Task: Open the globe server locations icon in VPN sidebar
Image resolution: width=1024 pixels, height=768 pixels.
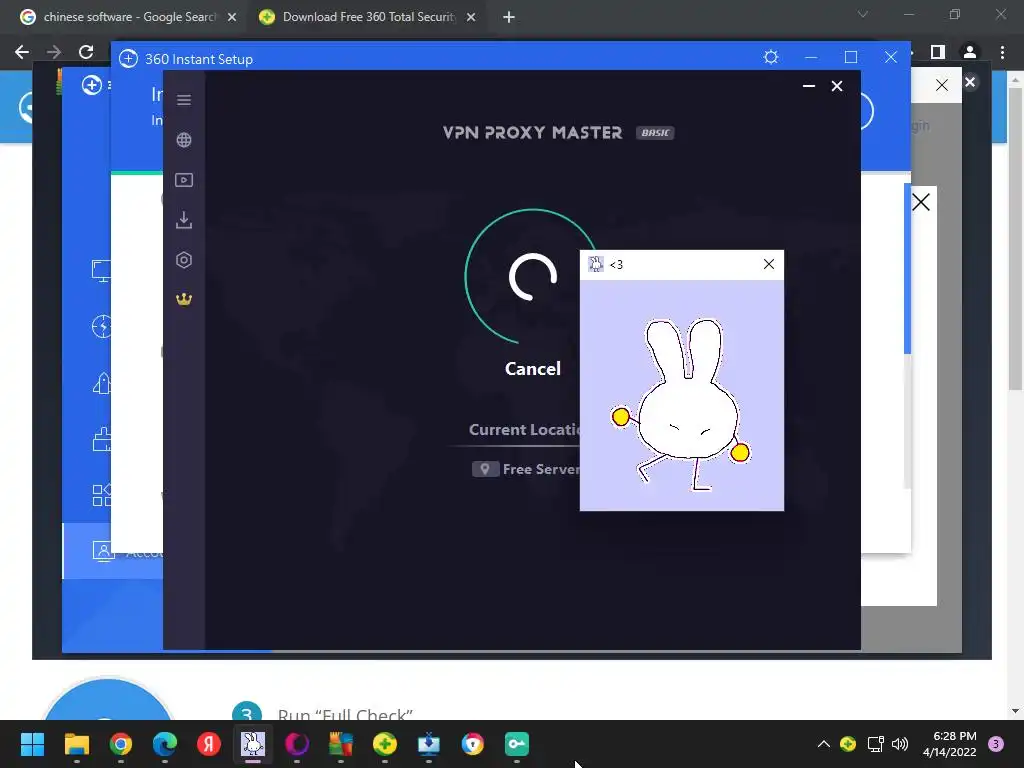Action: coord(184,140)
